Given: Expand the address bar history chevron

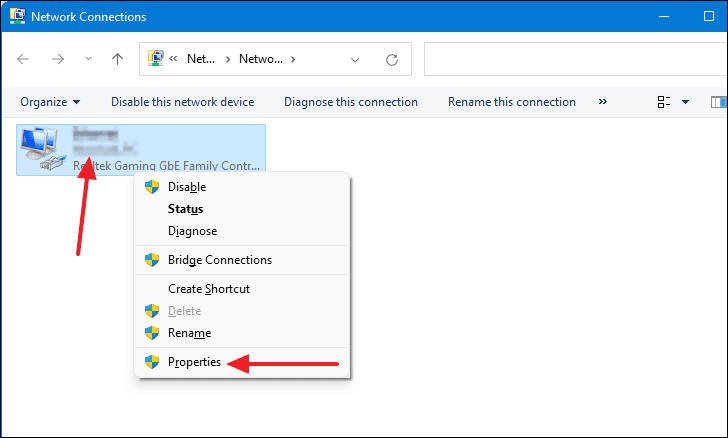Looking at the screenshot, I should 355,59.
